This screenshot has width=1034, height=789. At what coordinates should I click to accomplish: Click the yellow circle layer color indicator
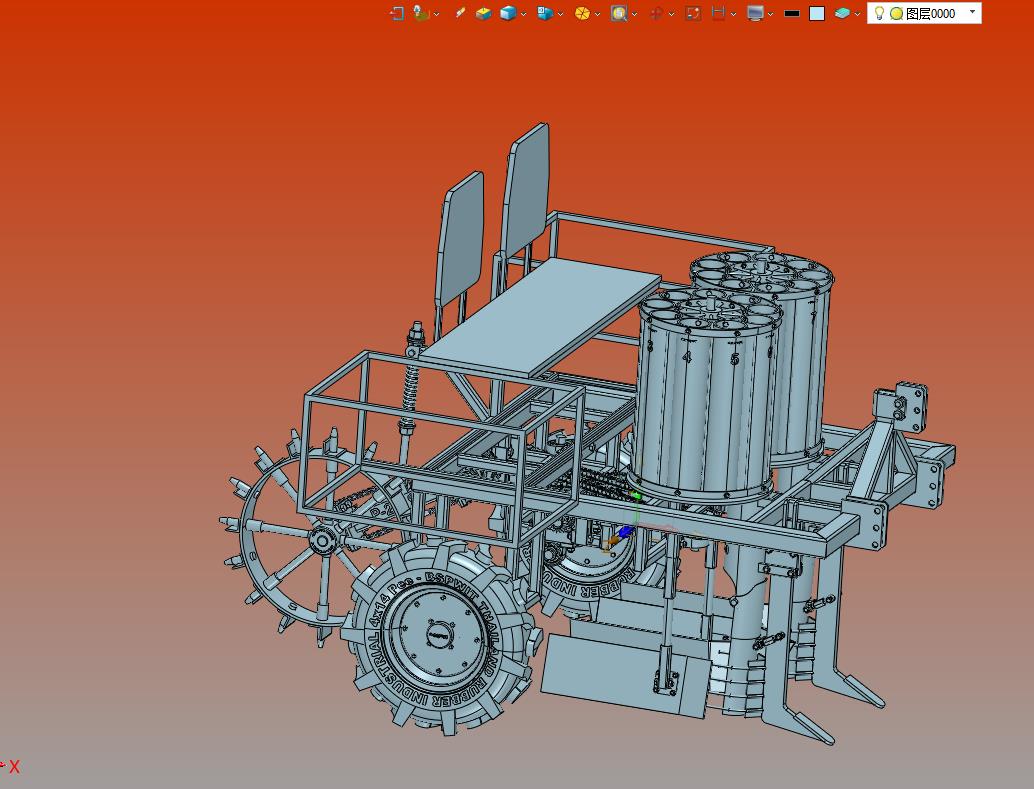pyautogui.click(x=896, y=13)
